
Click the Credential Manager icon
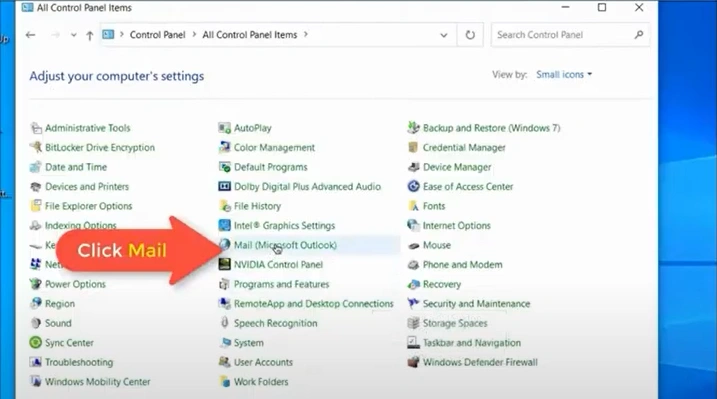click(x=413, y=148)
